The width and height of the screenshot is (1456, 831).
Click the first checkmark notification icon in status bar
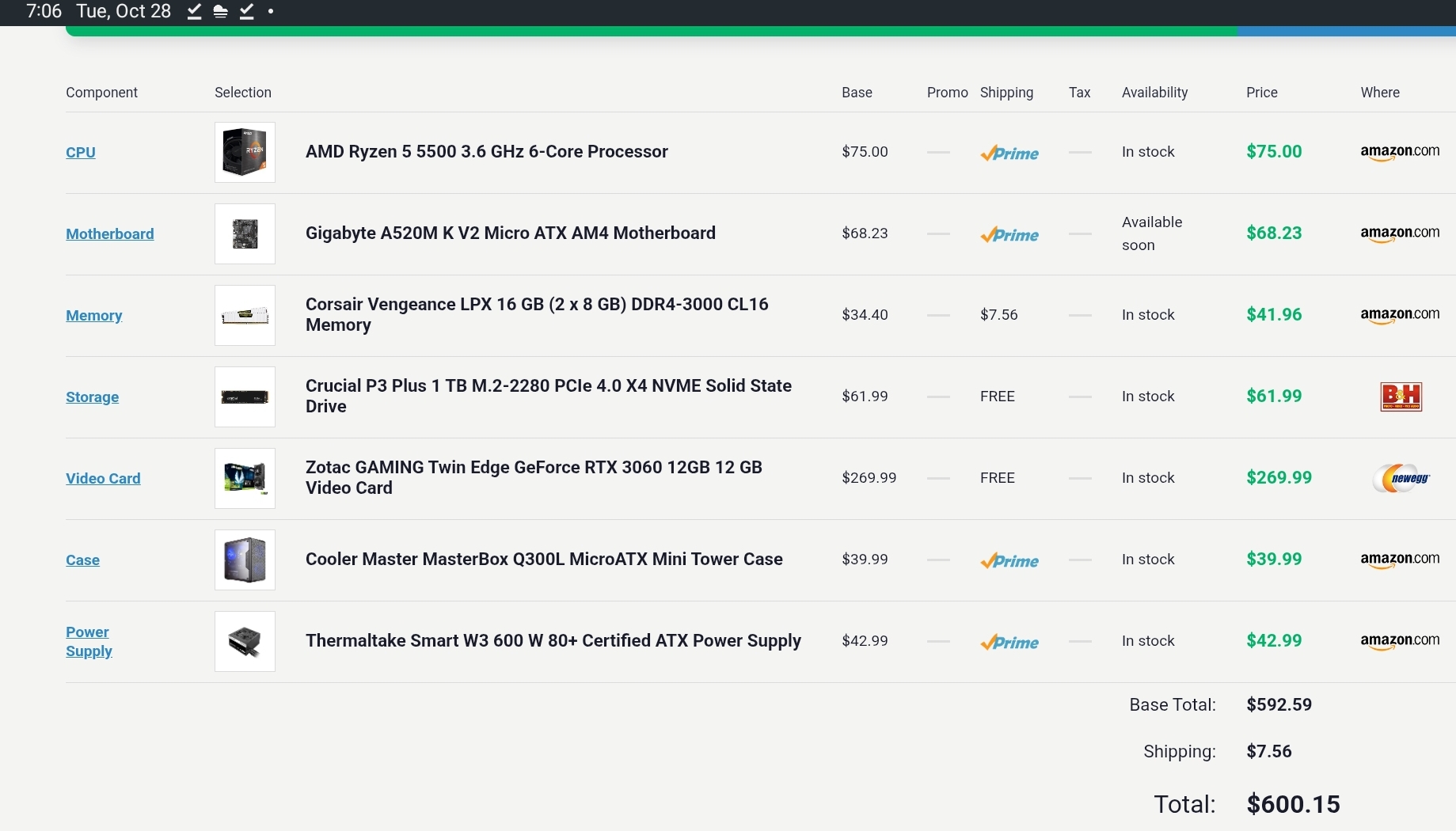[195, 11]
